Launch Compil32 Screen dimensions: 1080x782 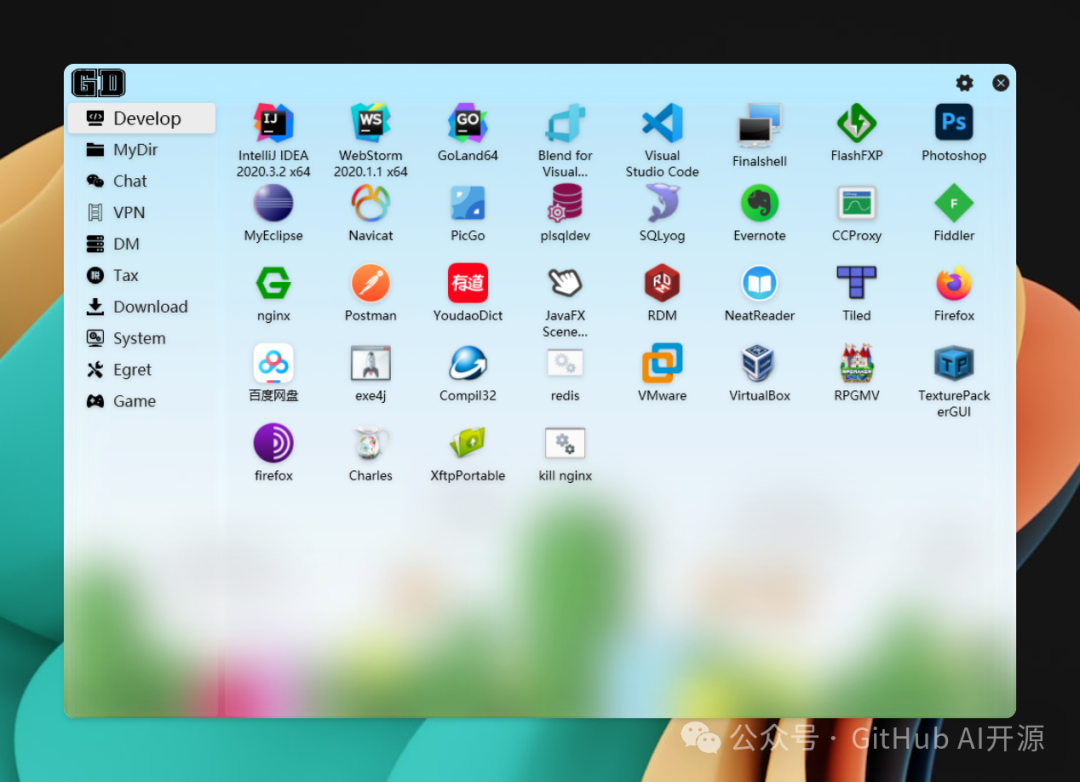click(468, 363)
